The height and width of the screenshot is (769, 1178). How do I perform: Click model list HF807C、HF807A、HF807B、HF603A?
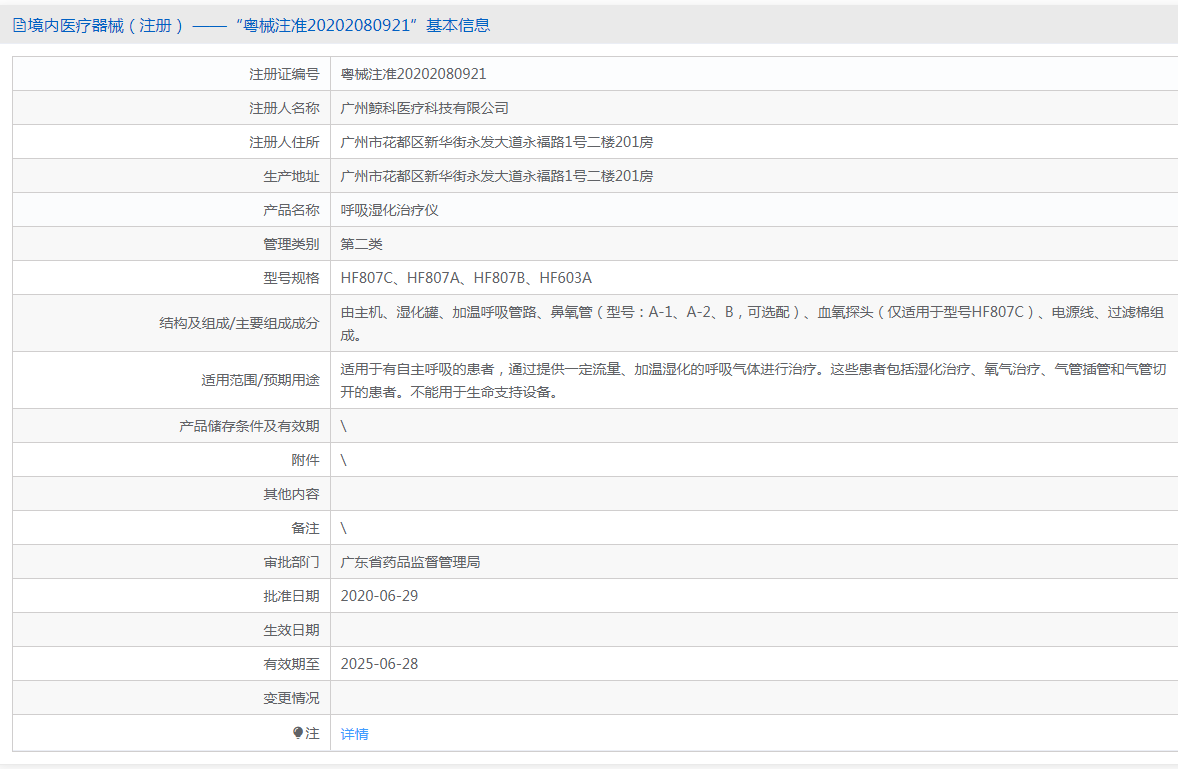coord(466,278)
